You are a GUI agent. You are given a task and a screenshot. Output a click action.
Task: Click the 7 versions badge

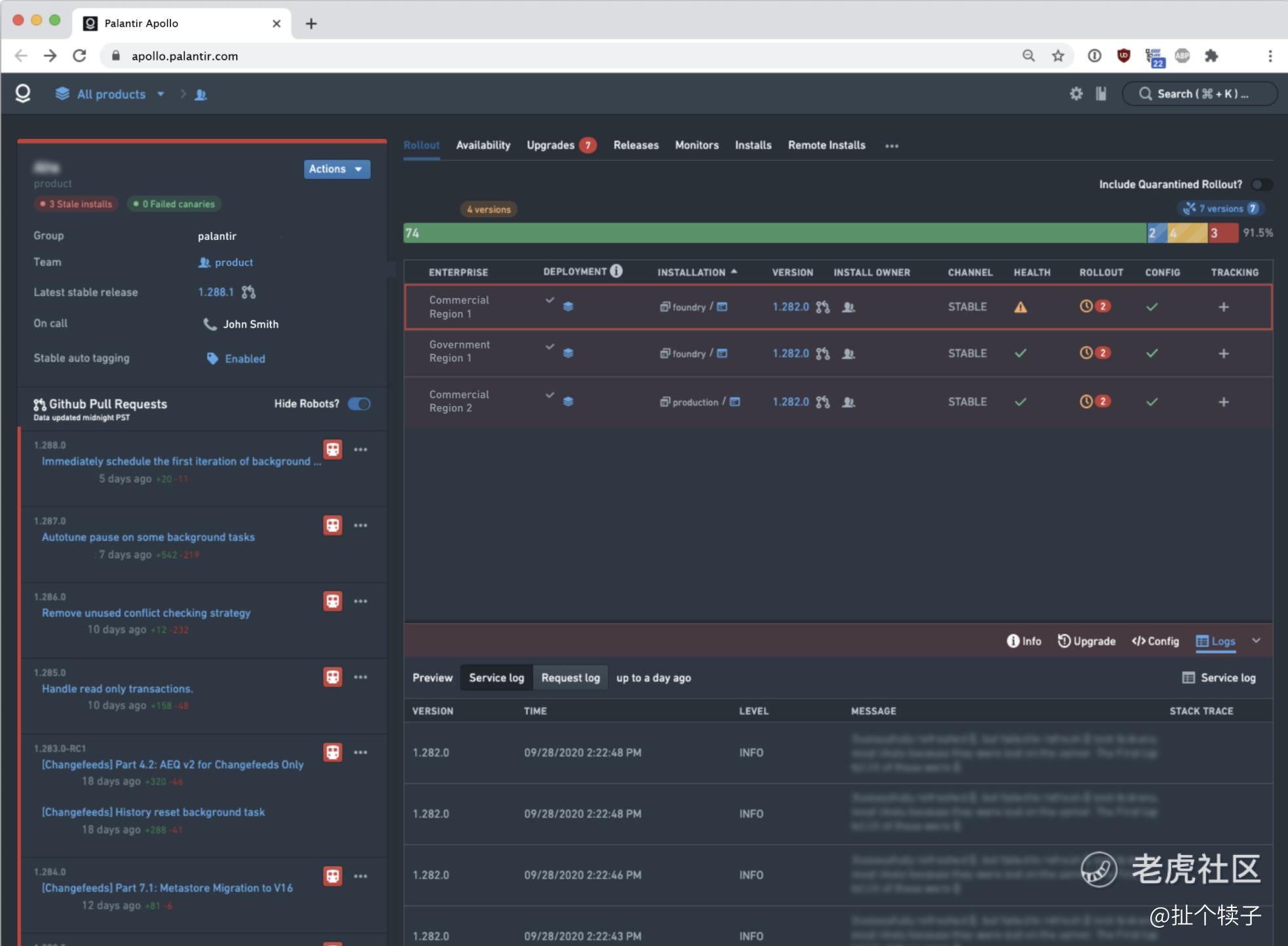[x=1221, y=208]
